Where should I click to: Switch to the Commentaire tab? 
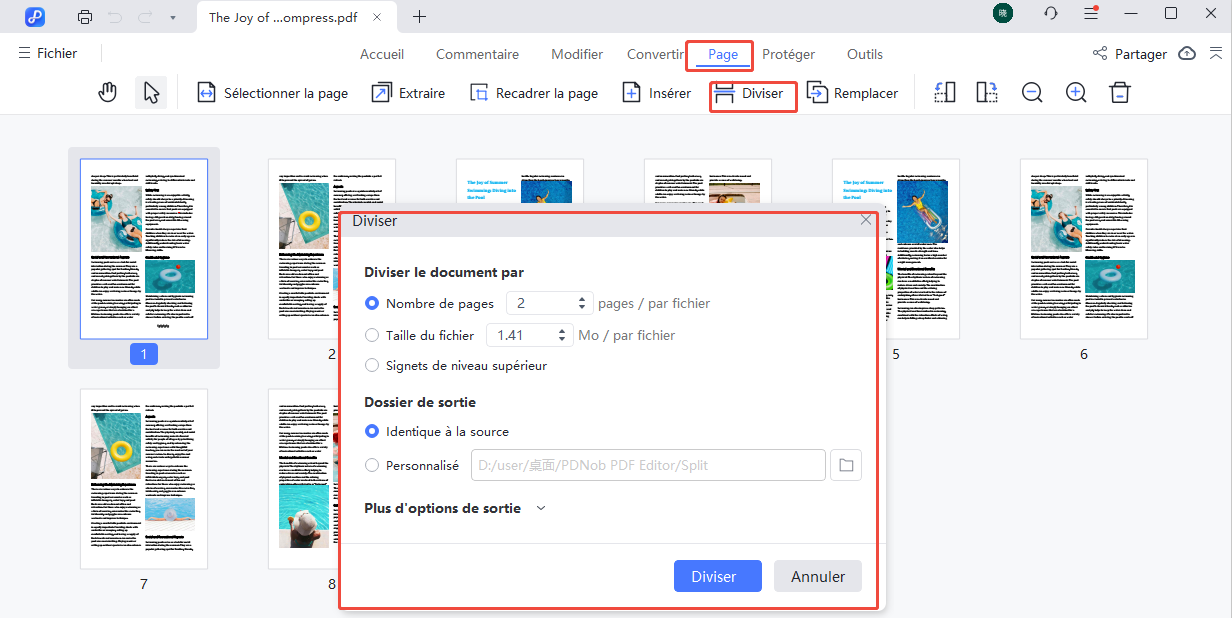click(x=477, y=54)
